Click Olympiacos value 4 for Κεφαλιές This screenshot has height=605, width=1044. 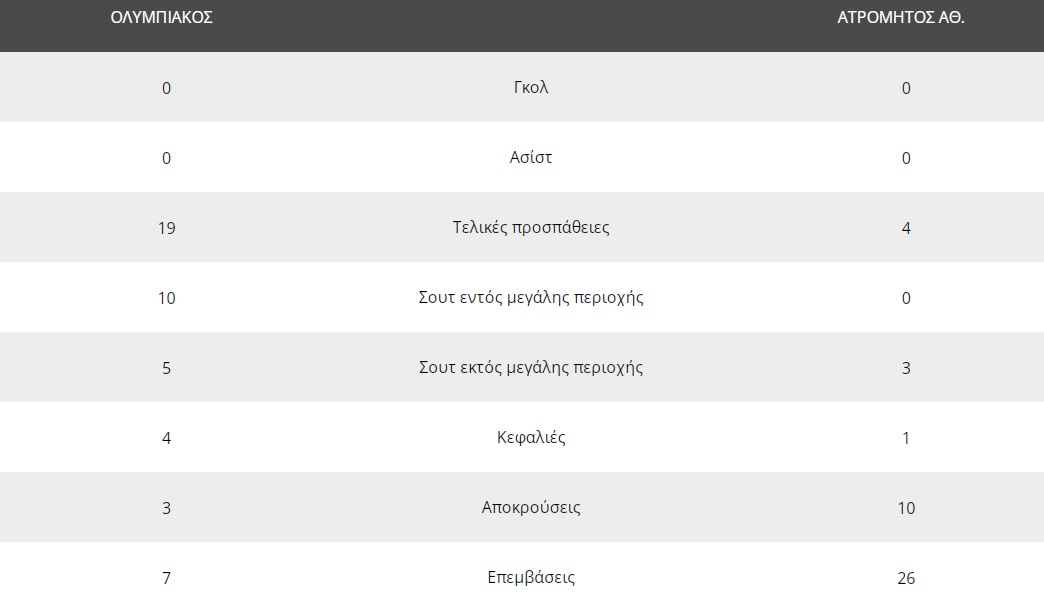pos(166,438)
